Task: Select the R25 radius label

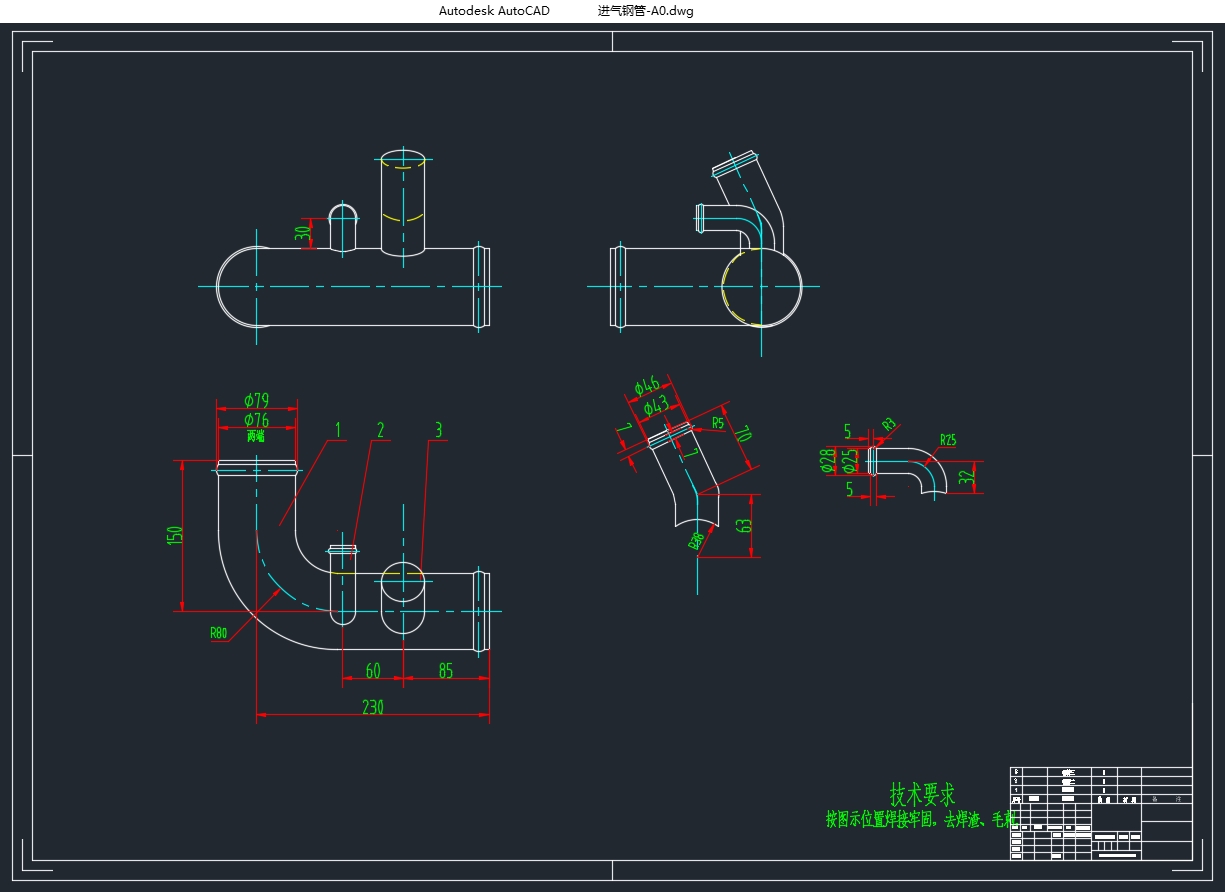Action: (948, 439)
